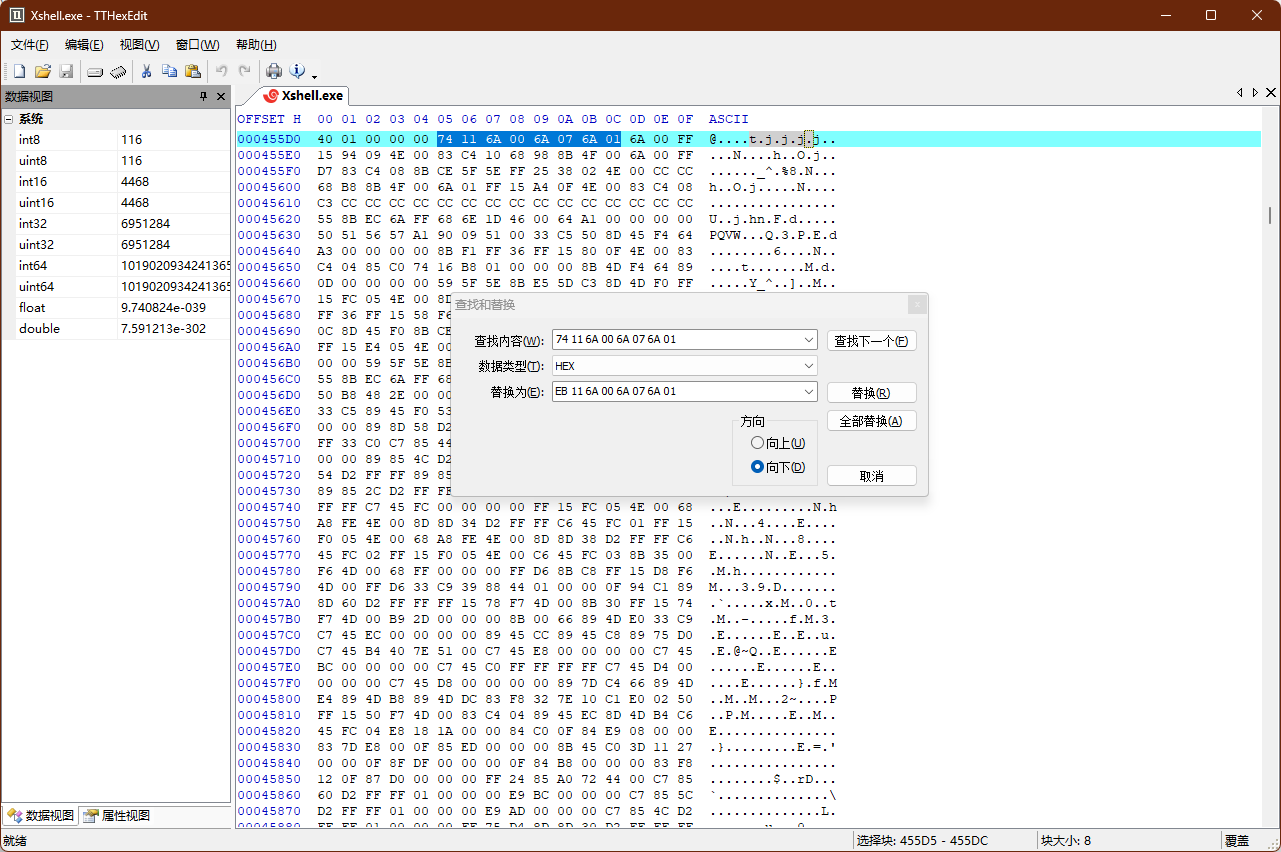Click the open disk drive toolbar icon

click(95, 71)
